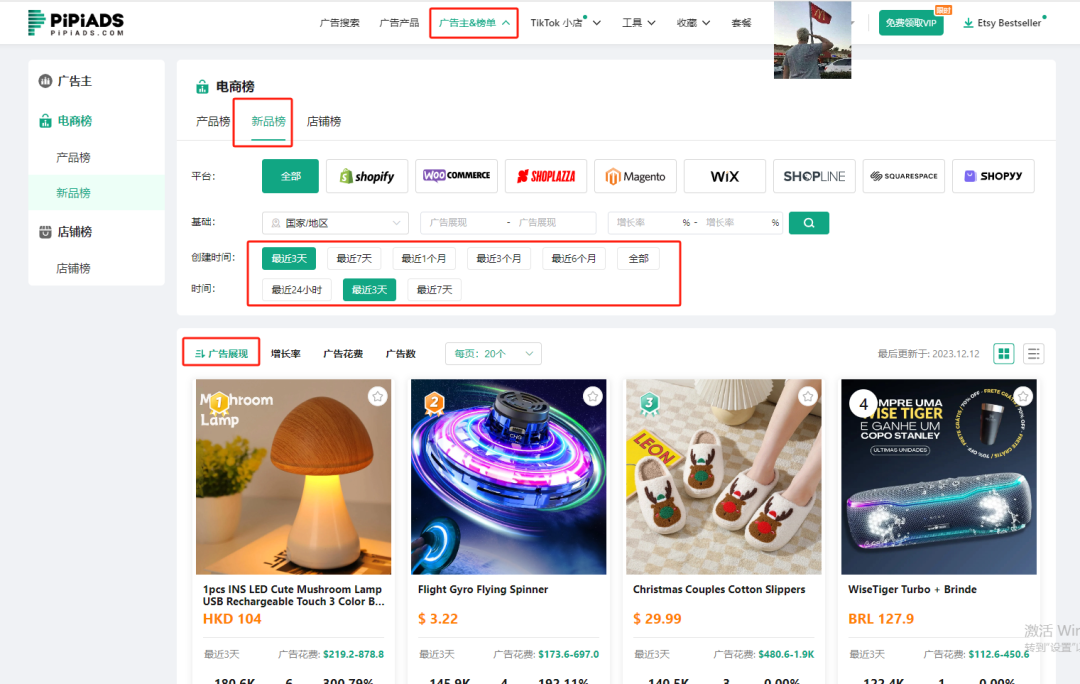Select the WooCommerce platform filter
The image size is (1080, 684).
pos(456,176)
